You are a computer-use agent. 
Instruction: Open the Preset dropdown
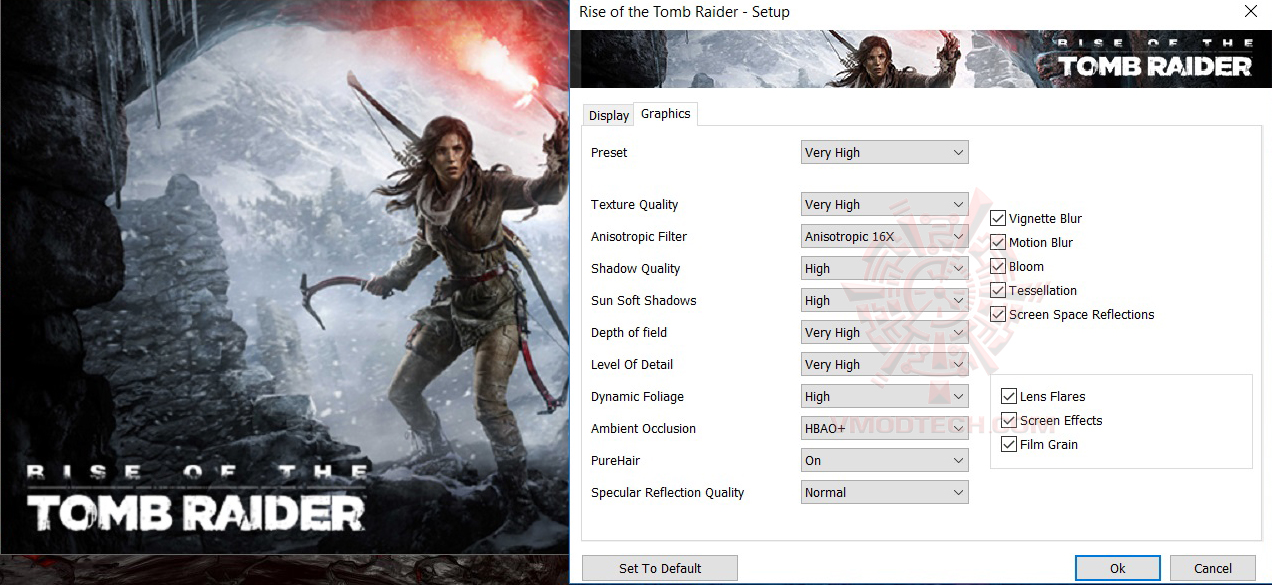[884, 152]
